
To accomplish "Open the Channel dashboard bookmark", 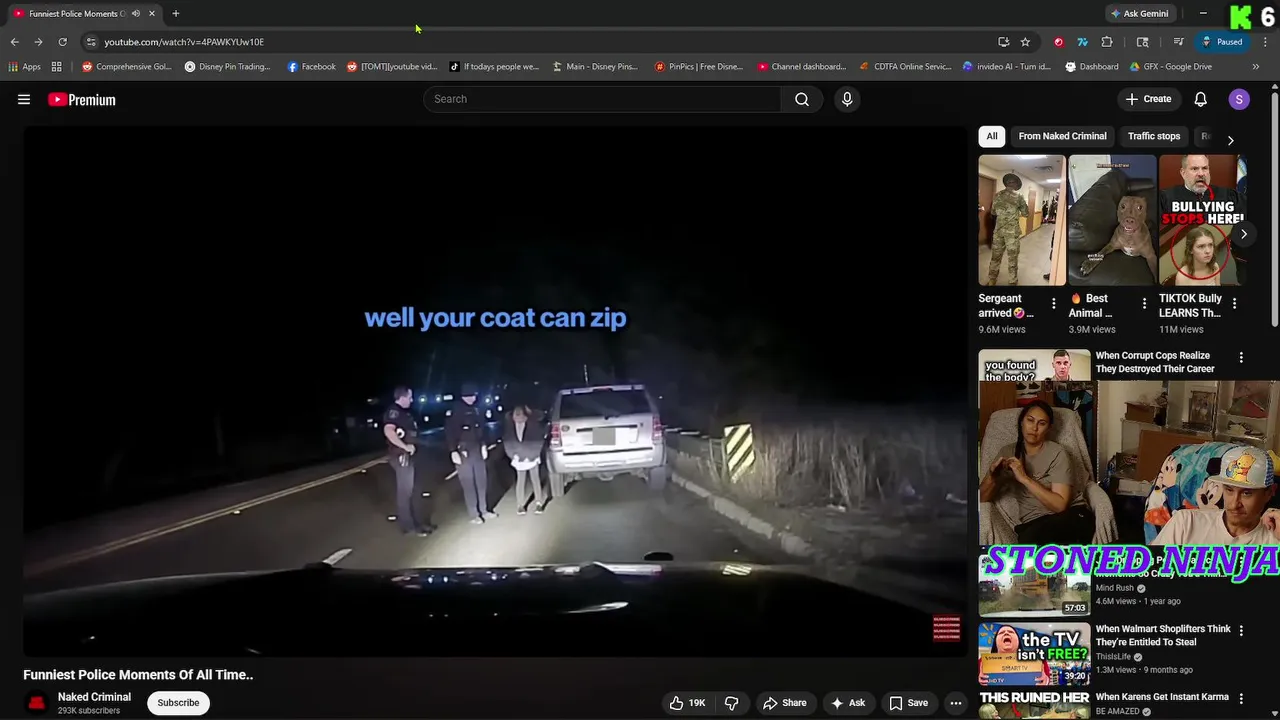I will pyautogui.click(x=802, y=67).
